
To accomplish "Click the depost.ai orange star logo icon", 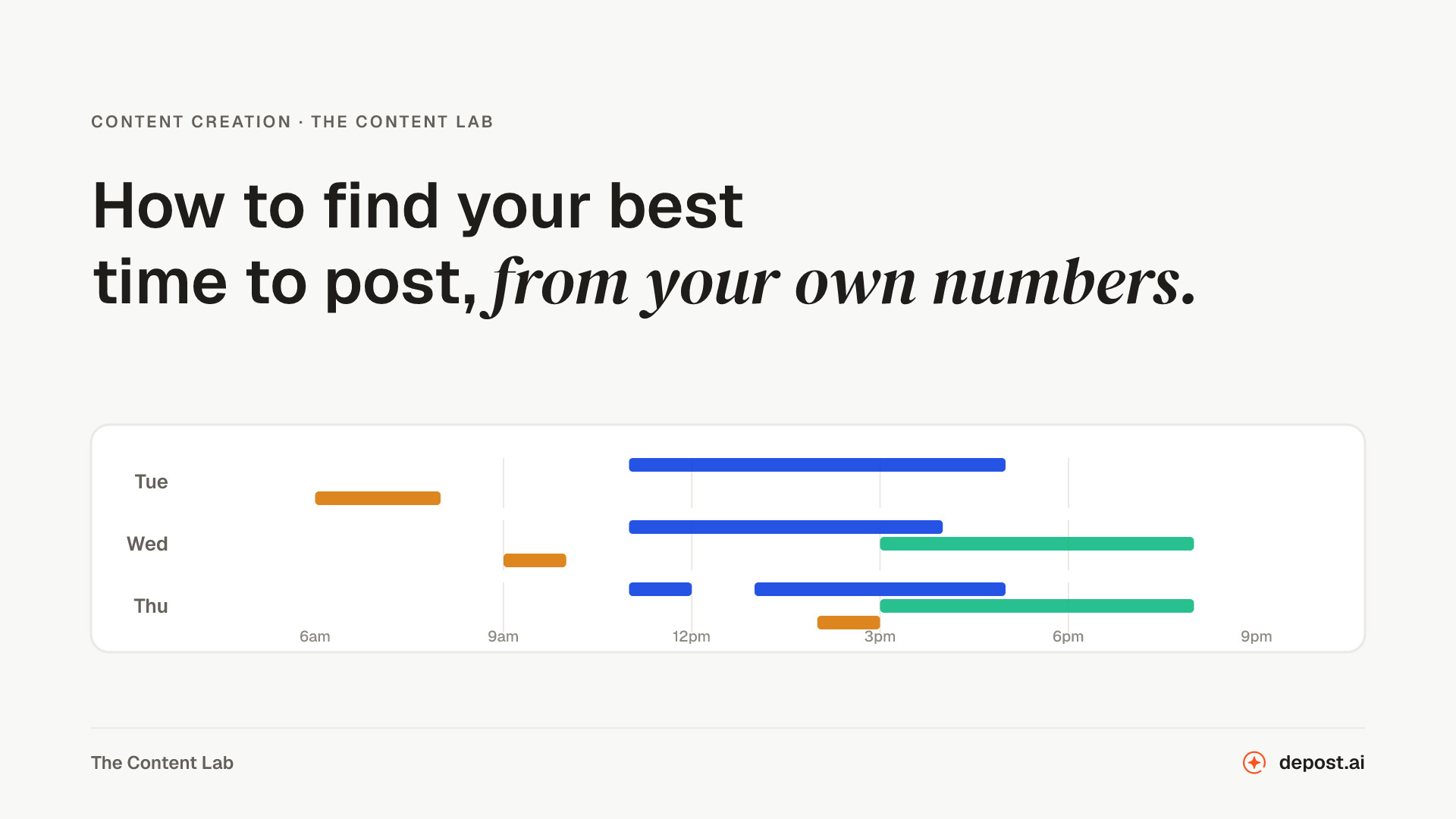I will click(x=1254, y=762).
